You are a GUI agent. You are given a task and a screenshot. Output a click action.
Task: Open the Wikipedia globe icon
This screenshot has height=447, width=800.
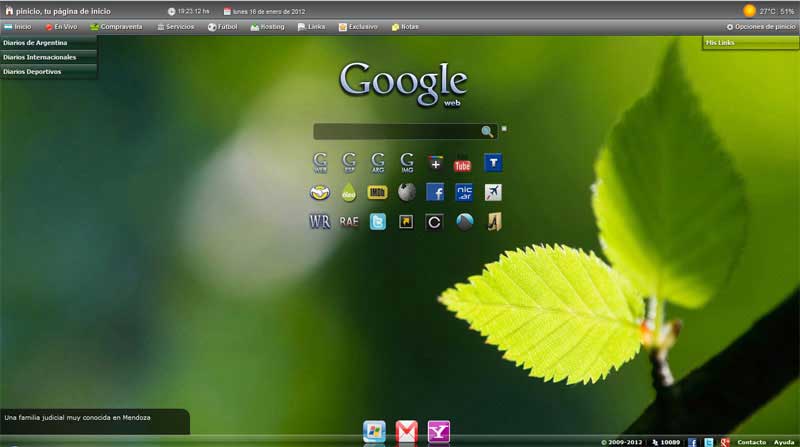tap(406, 192)
